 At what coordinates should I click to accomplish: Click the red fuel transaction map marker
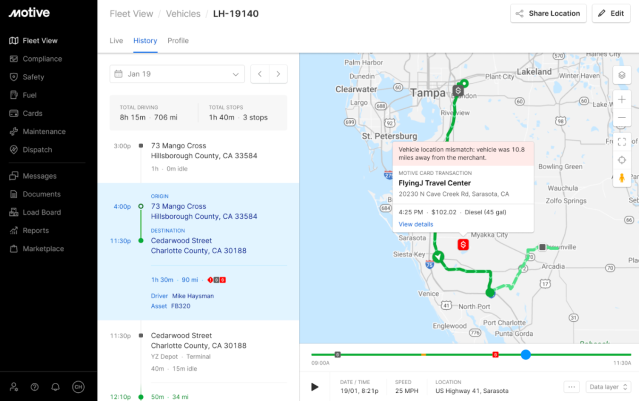pos(464,244)
